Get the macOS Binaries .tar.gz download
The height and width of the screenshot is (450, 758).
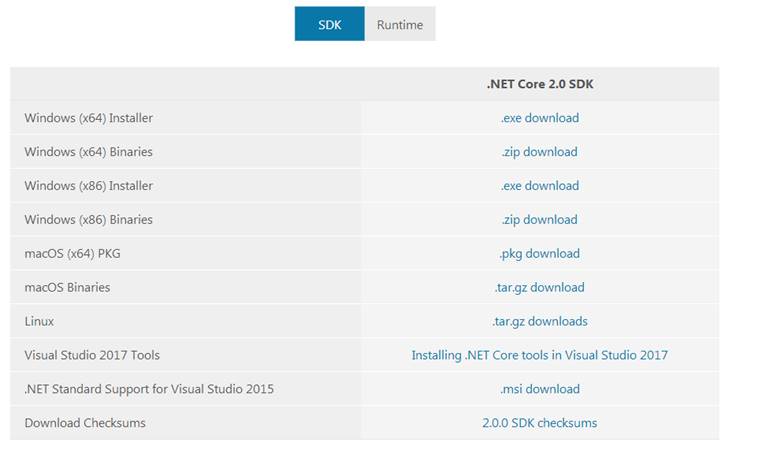click(x=539, y=287)
